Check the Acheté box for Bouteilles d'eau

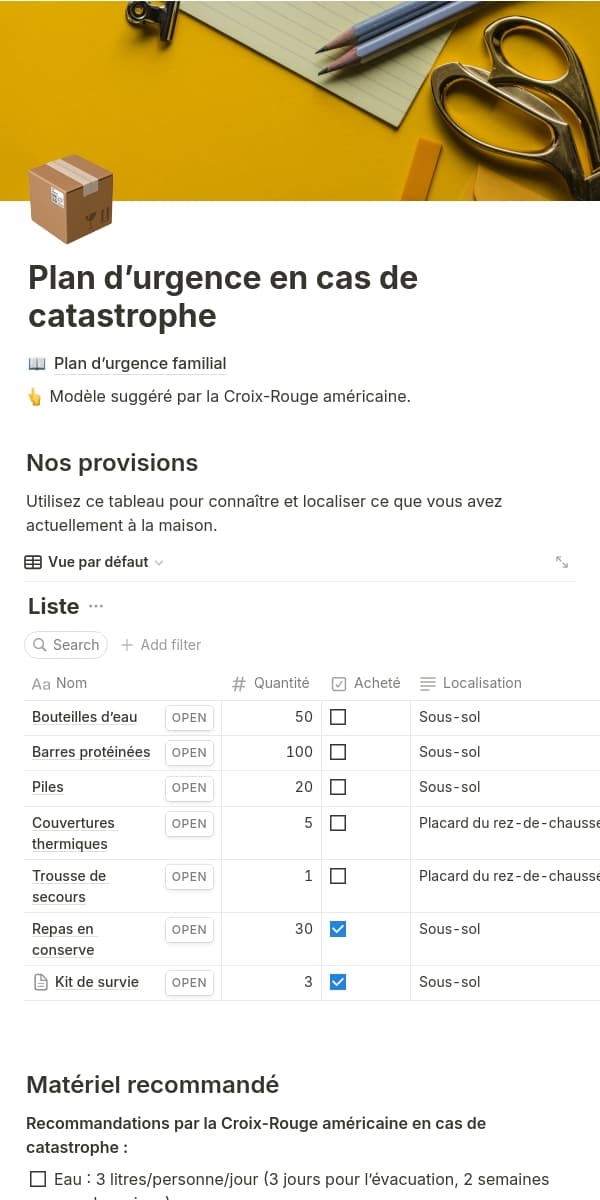[x=338, y=716]
